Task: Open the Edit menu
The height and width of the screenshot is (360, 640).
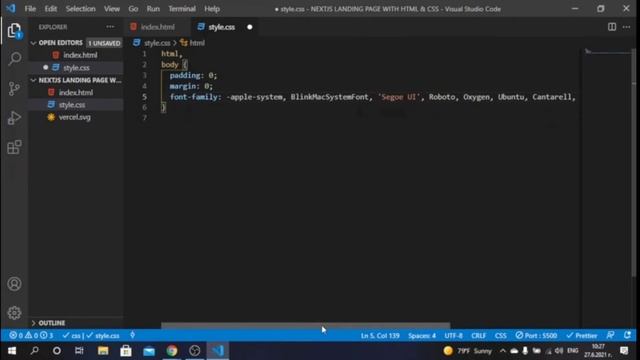Action: (x=51, y=9)
